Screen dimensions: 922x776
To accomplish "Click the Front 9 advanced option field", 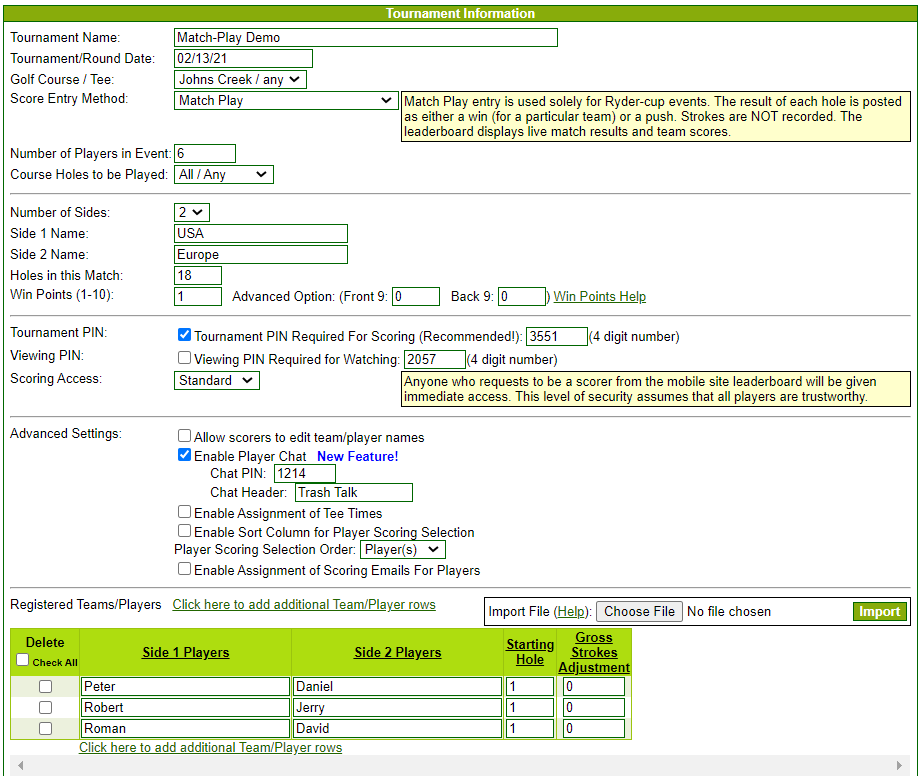I will point(416,297).
